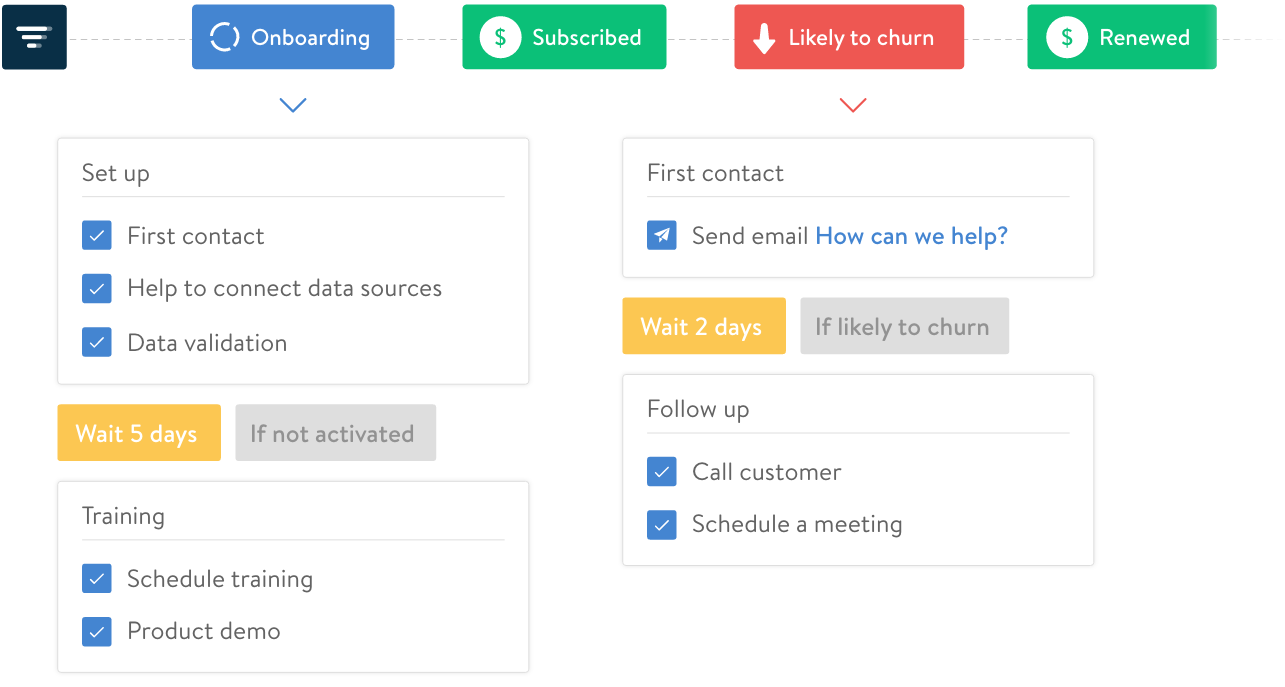Image resolution: width=1285 pixels, height=687 pixels.
Task: Uncheck the Schedule training checkbox
Action: pyautogui.click(x=97, y=579)
